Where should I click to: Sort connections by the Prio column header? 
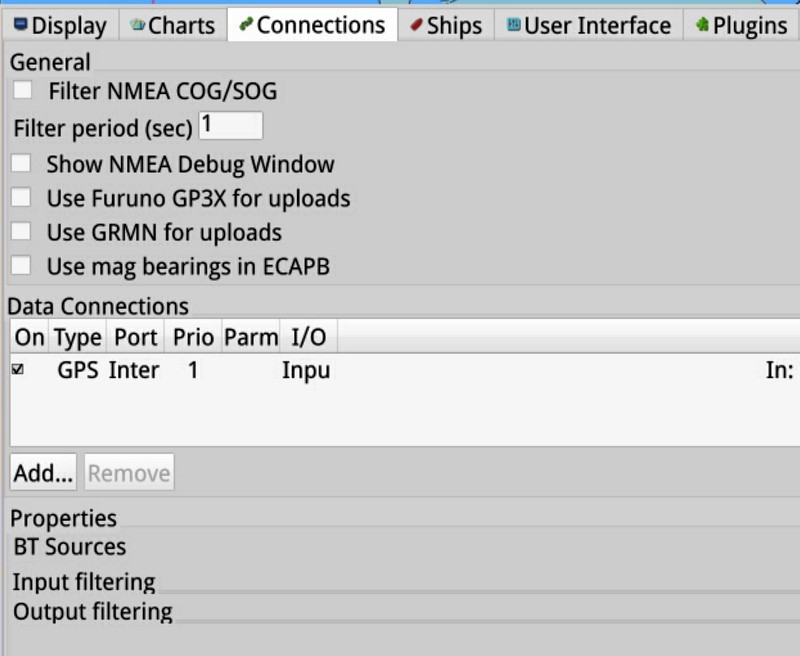click(193, 337)
